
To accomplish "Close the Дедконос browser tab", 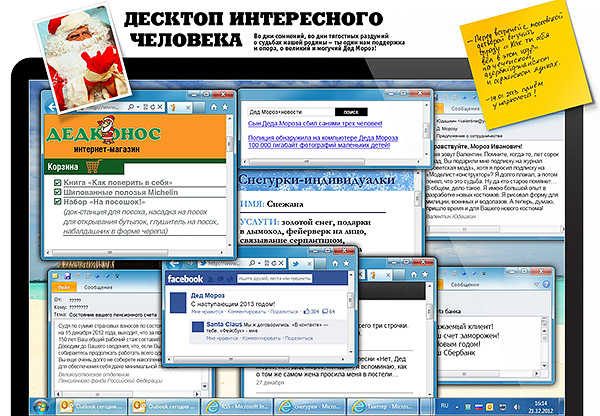I will click(188, 108).
